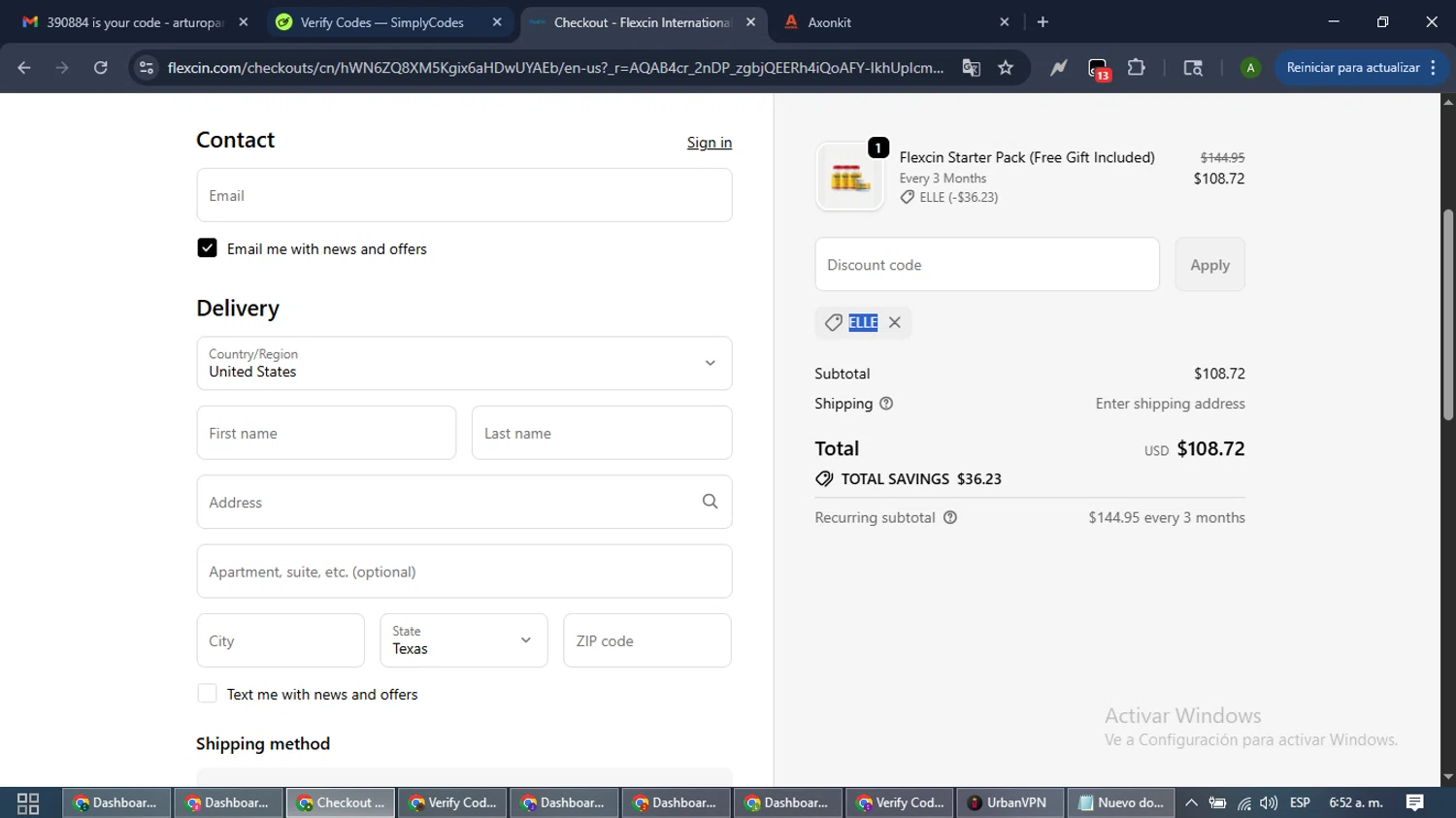Click the feather-like extension icon
1456x818 pixels.
tap(1058, 68)
